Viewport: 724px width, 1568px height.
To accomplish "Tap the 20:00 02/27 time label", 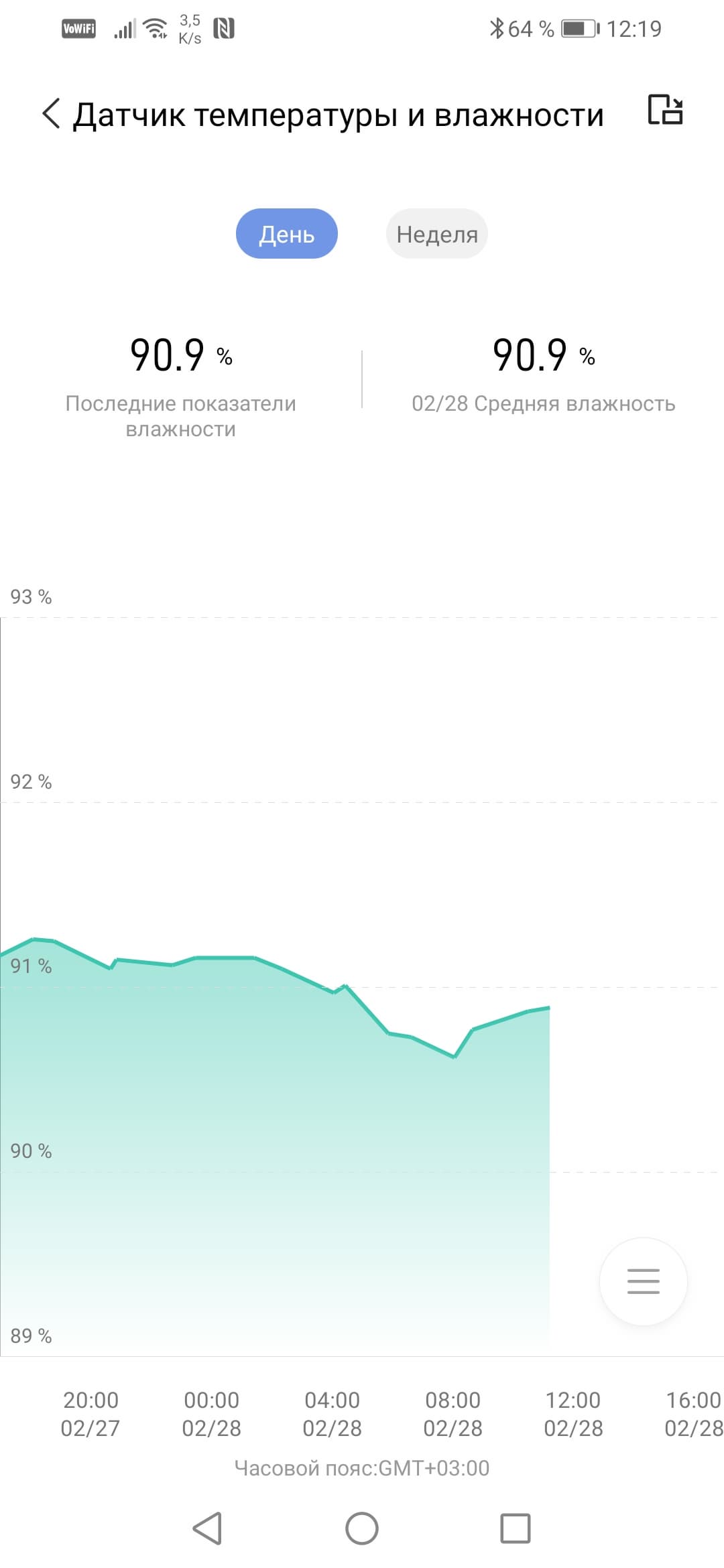I will tap(90, 1414).
